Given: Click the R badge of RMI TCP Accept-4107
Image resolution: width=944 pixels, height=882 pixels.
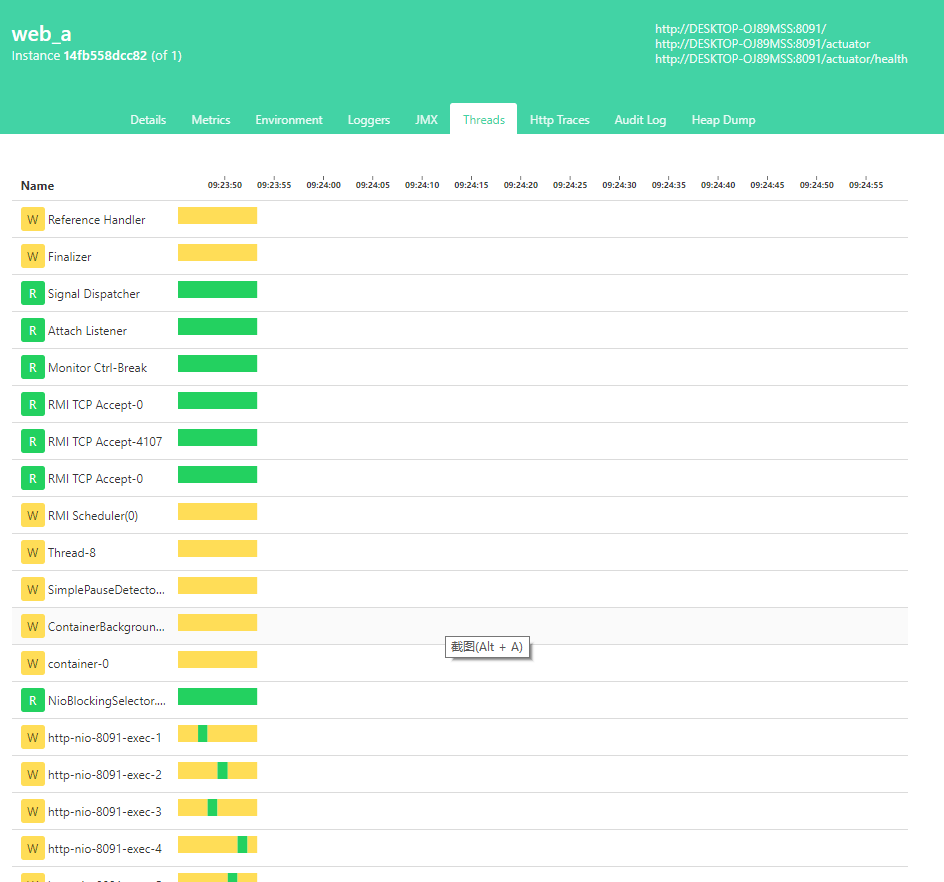Looking at the screenshot, I should click(33, 442).
